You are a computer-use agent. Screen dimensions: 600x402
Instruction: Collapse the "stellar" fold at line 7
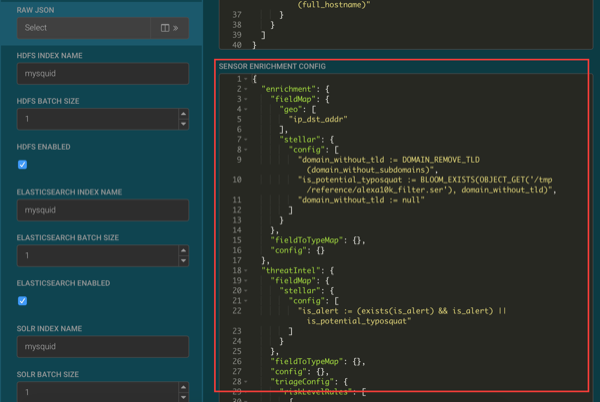pyautogui.click(x=246, y=140)
